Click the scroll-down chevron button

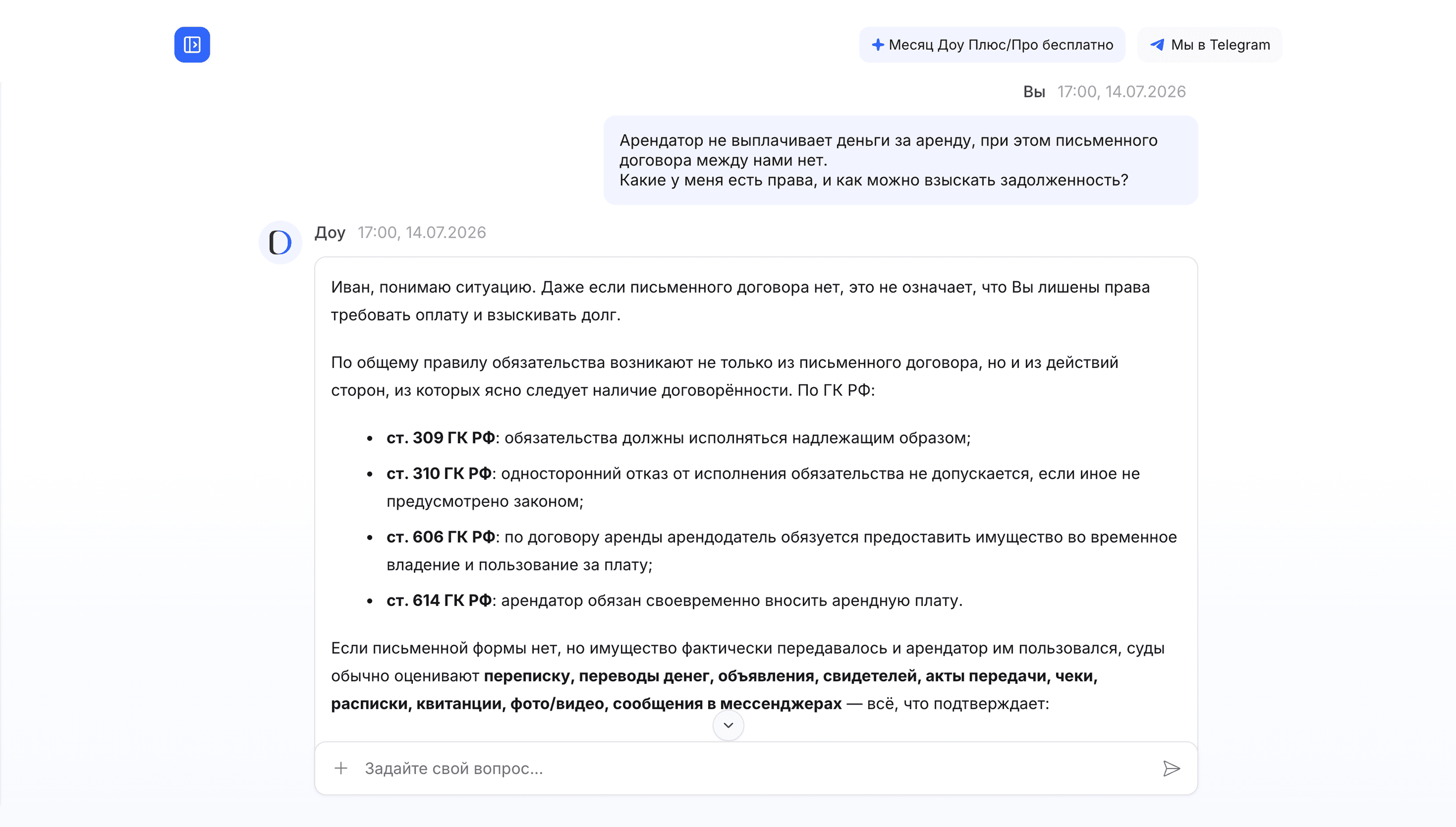[x=728, y=725]
